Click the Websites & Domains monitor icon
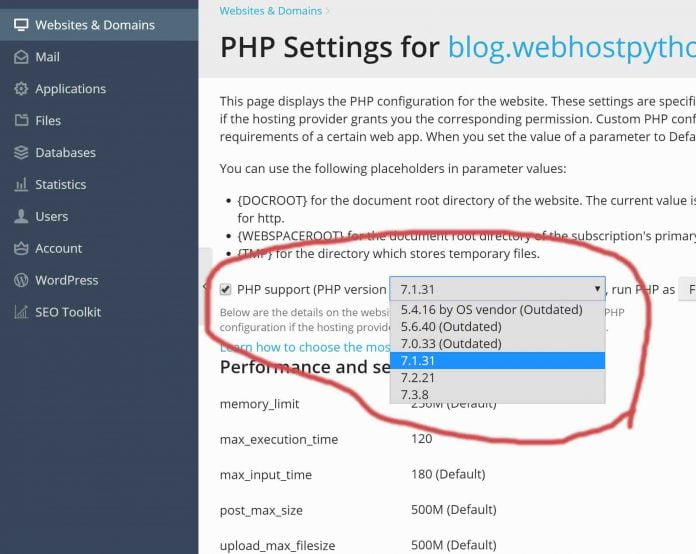Viewport: 696px width, 554px height. click(21, 25)
